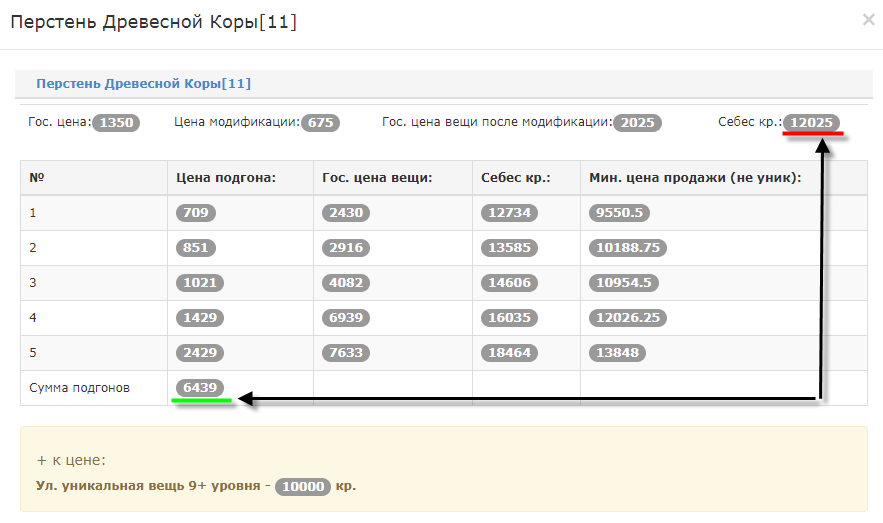Select the Цена модификации badge 675
The width and height of the screenshot is (883, 523).
(321, 123)
